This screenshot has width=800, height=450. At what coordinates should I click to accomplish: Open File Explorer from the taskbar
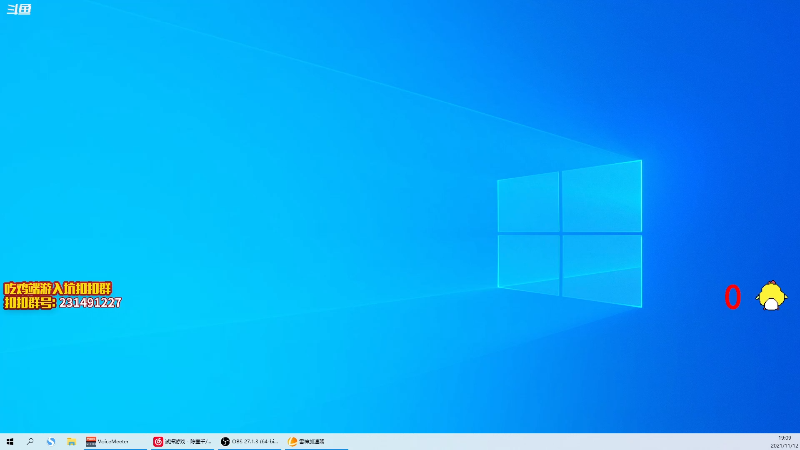[71, 442]
